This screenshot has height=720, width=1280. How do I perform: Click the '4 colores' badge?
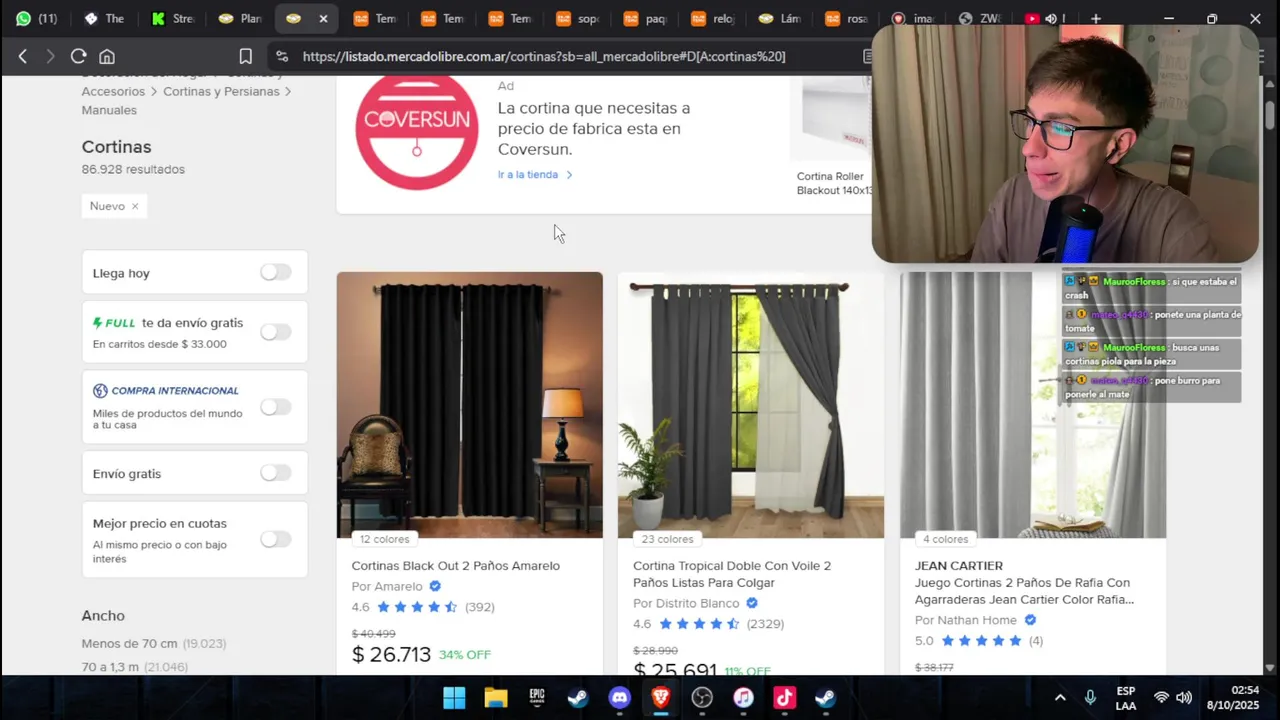coord(945,539)
